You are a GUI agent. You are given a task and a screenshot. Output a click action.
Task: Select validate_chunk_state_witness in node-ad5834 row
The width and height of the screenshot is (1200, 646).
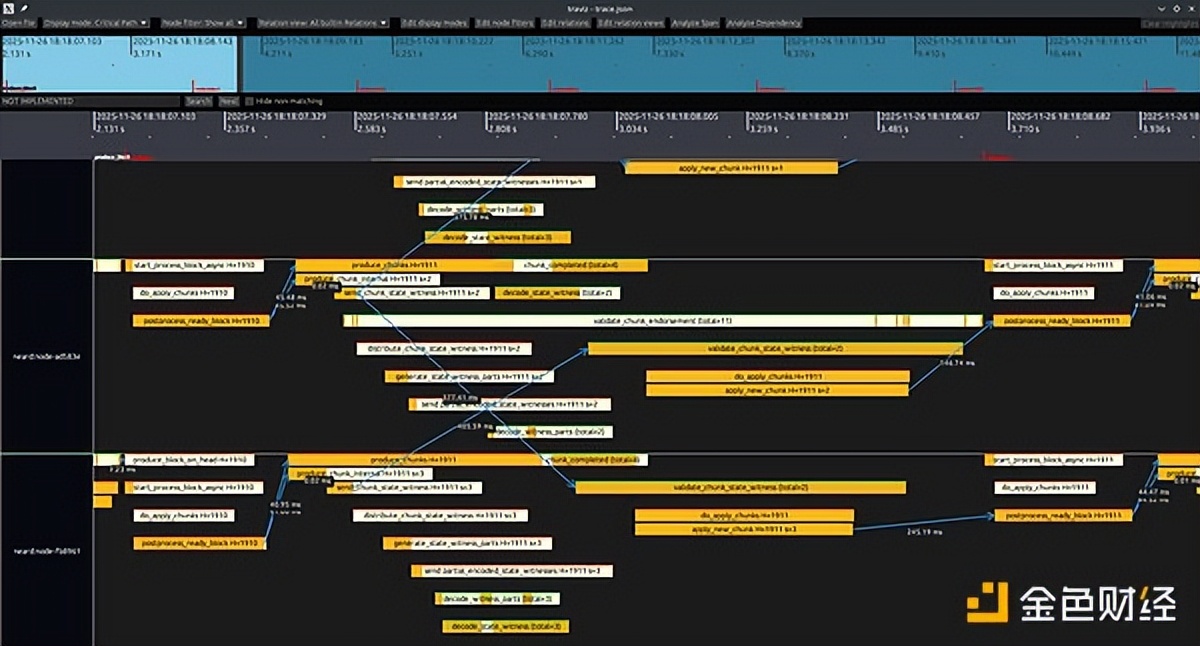tap(775, 349)
